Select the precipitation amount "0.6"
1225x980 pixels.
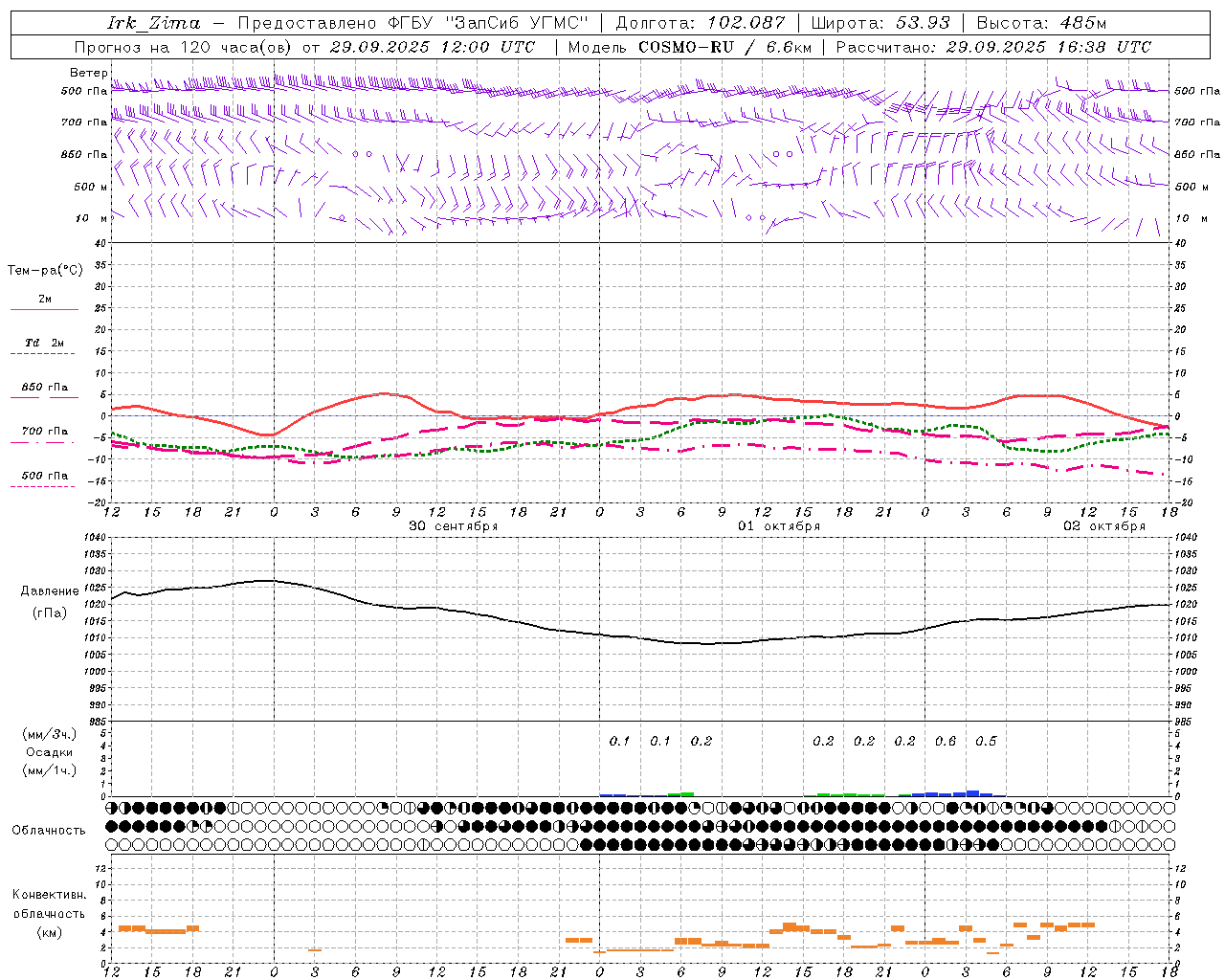coord(946,741)
